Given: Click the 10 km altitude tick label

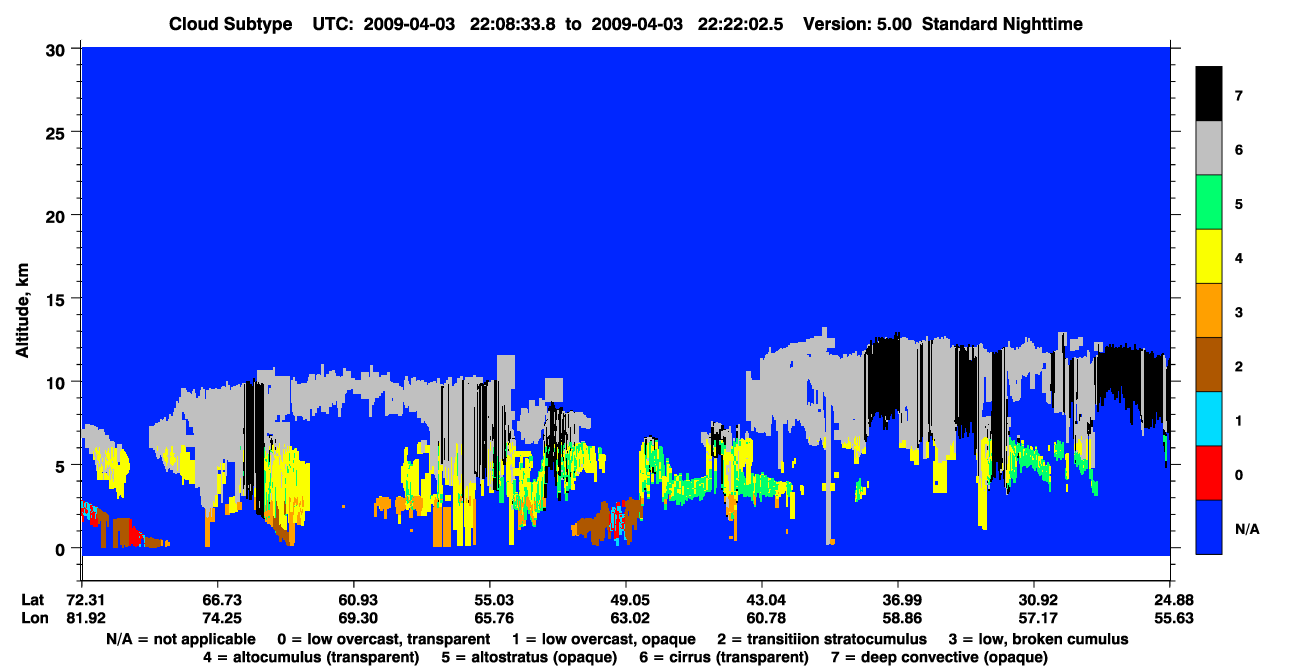Looking at the screenshot, I should point(58,382).
